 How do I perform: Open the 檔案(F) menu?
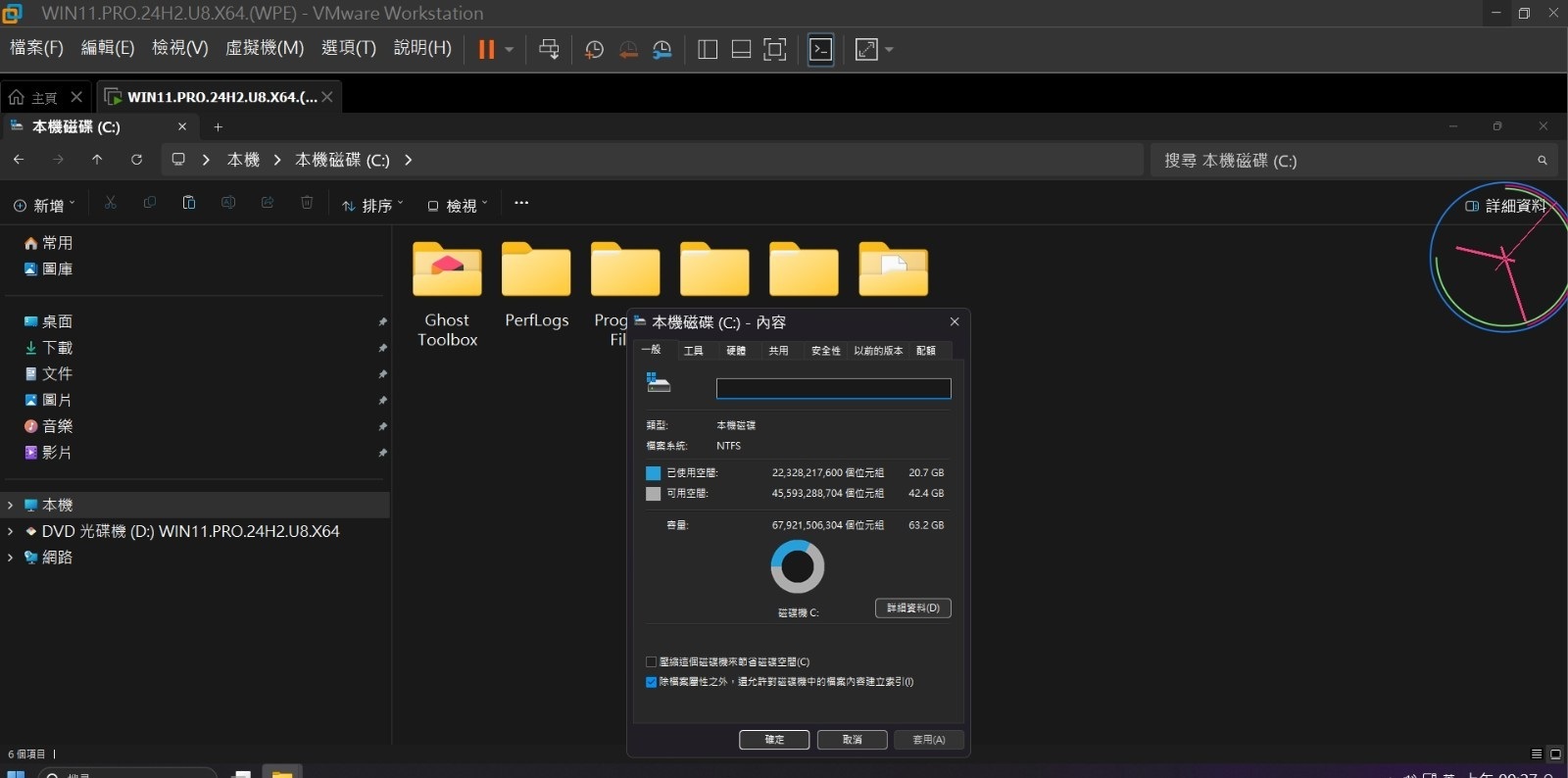pos(36,48)
